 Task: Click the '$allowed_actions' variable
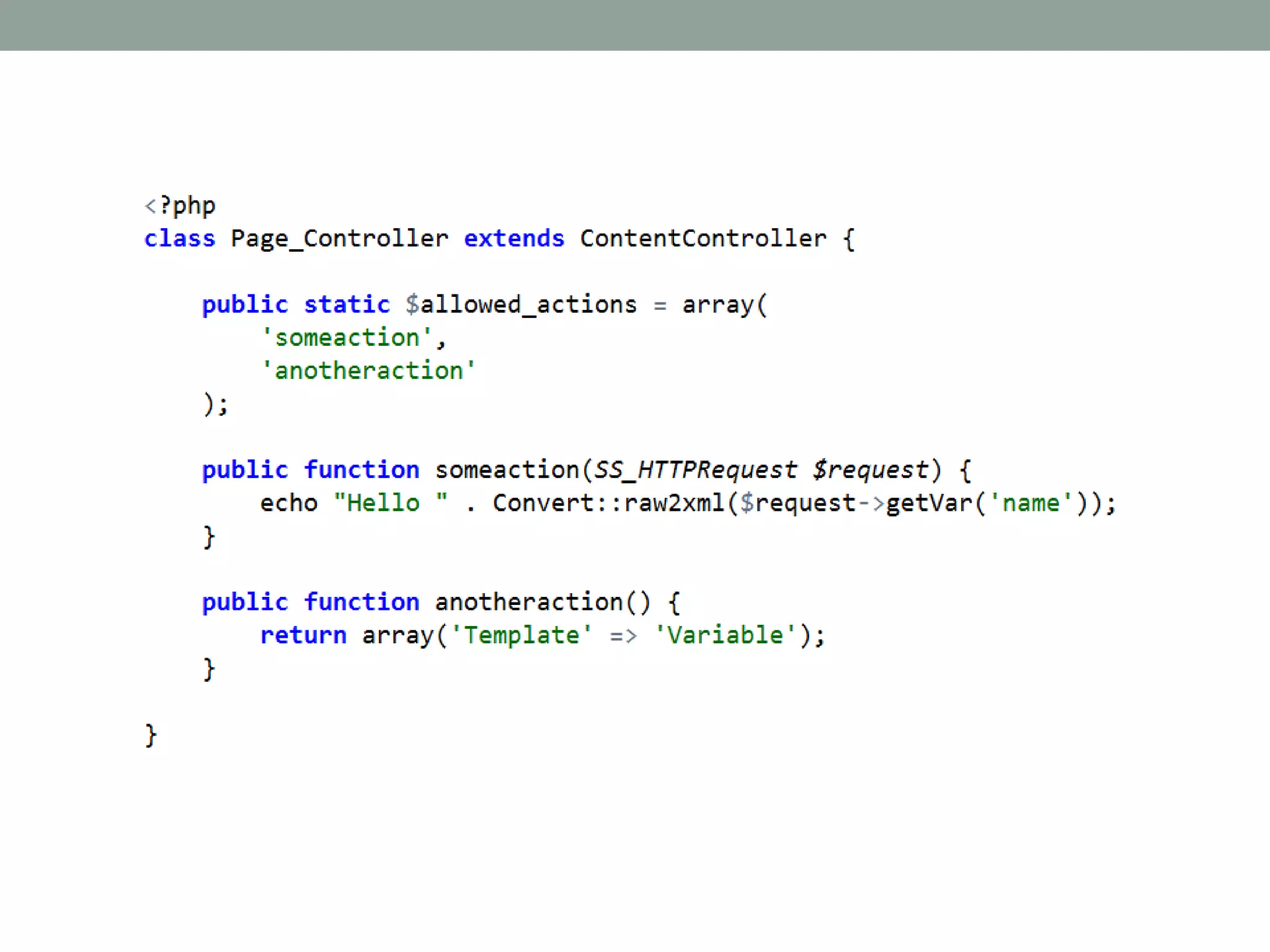[x=521, y=305]
